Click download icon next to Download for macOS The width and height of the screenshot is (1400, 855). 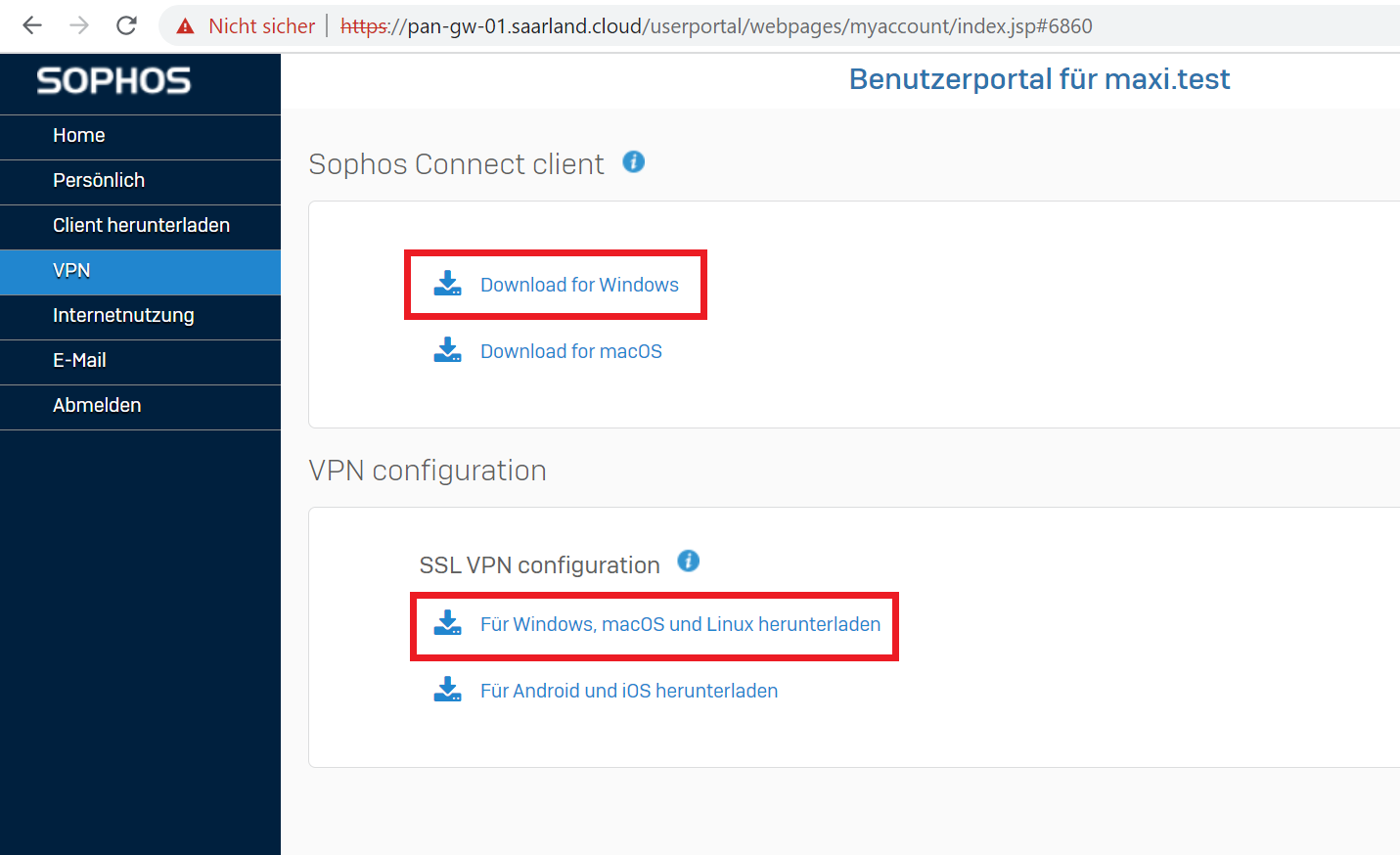click(x=448, y=350)
